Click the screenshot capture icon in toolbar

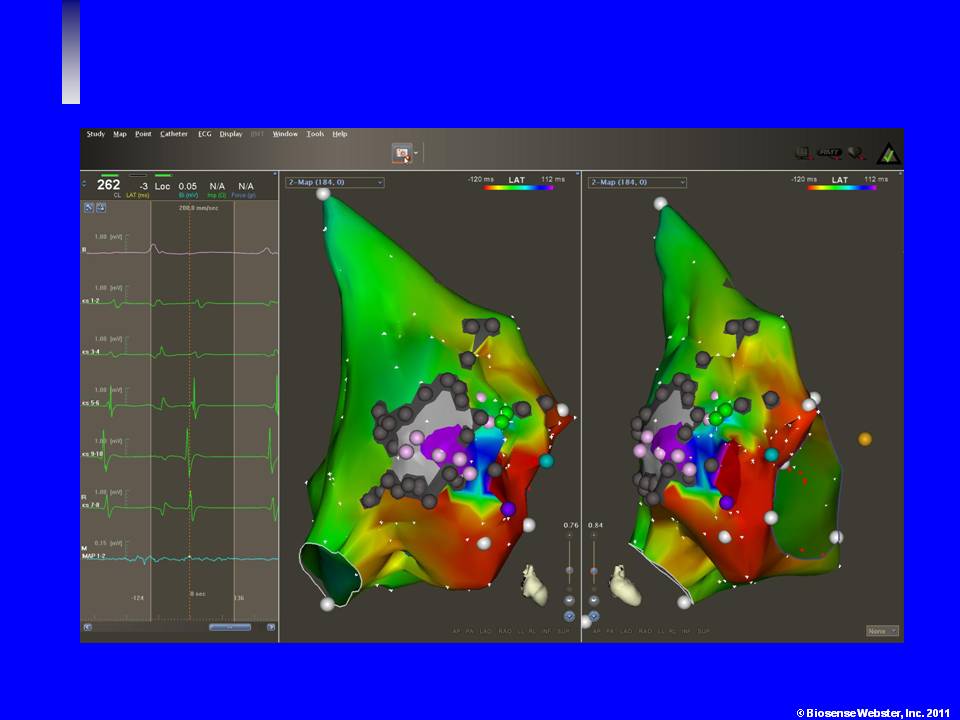403,153
